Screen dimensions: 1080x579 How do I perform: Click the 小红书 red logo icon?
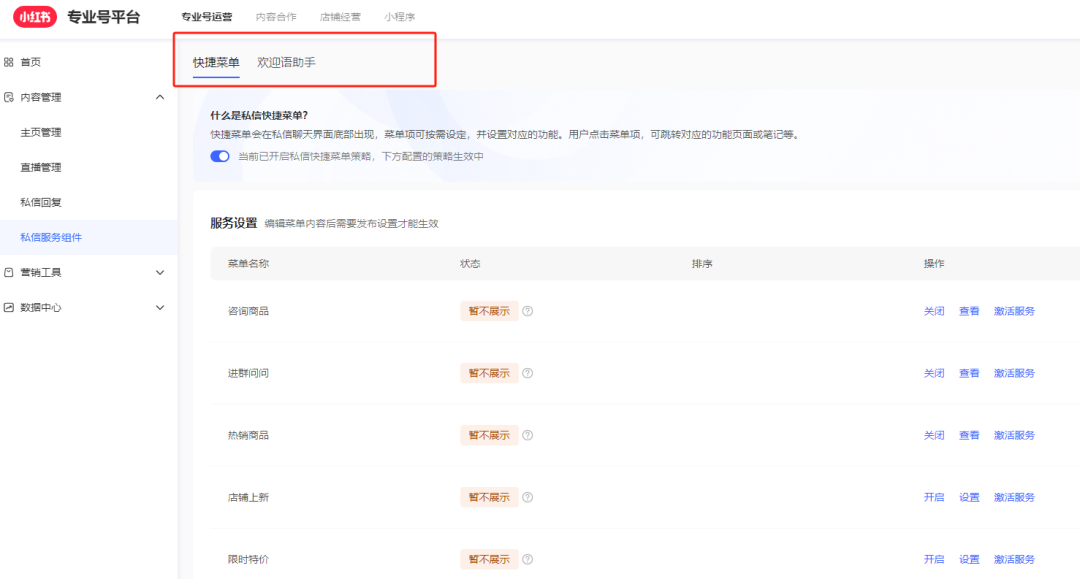tap(35, 17)
